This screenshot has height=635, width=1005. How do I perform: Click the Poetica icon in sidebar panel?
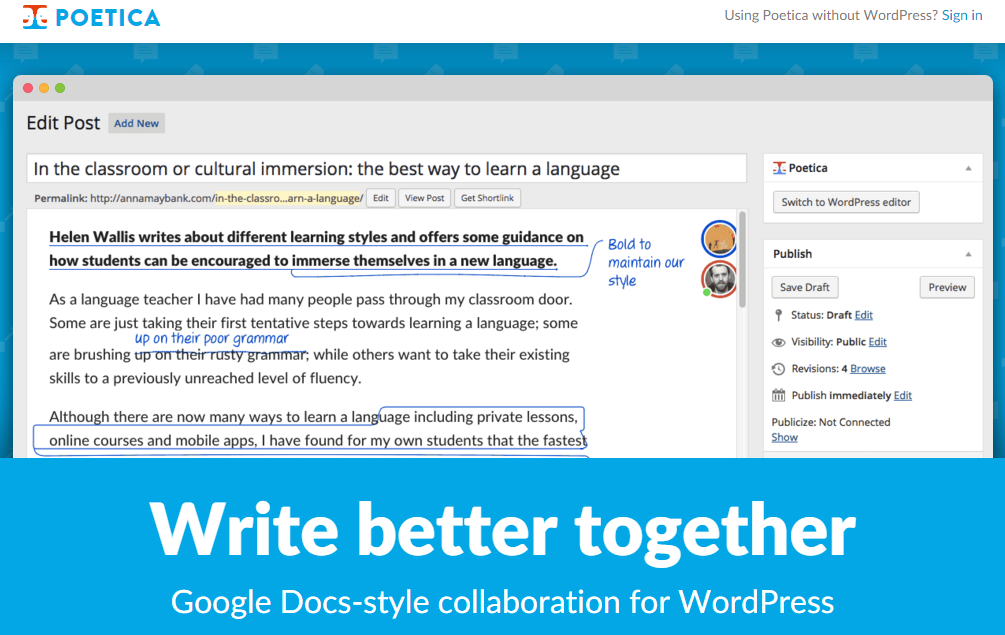coord(779,168)
